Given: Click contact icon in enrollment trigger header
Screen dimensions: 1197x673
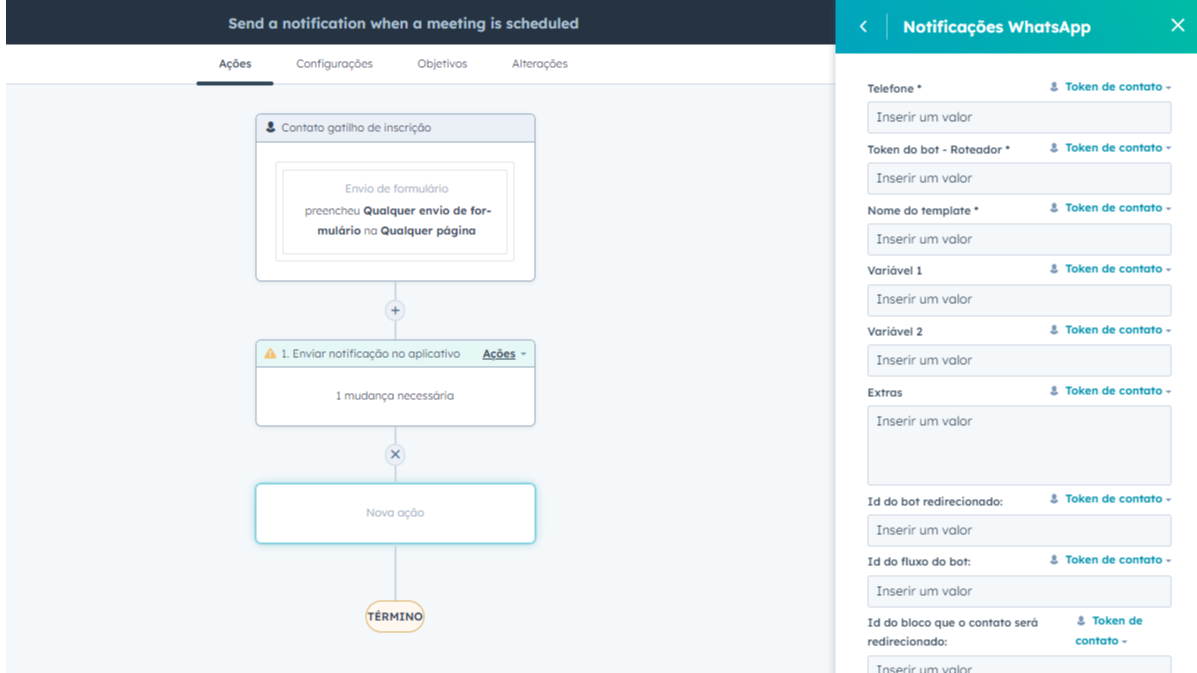Looking at the screenshot, I should point(270,128).
